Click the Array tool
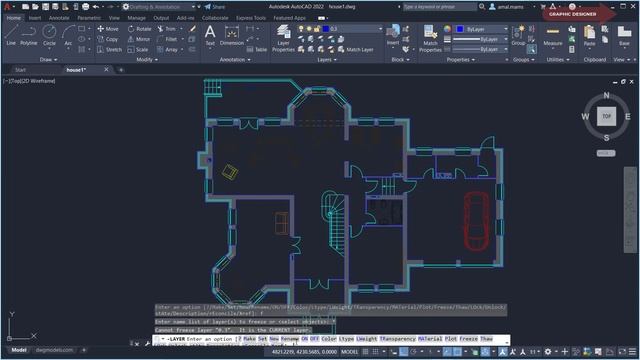 [x=167, y=49]
